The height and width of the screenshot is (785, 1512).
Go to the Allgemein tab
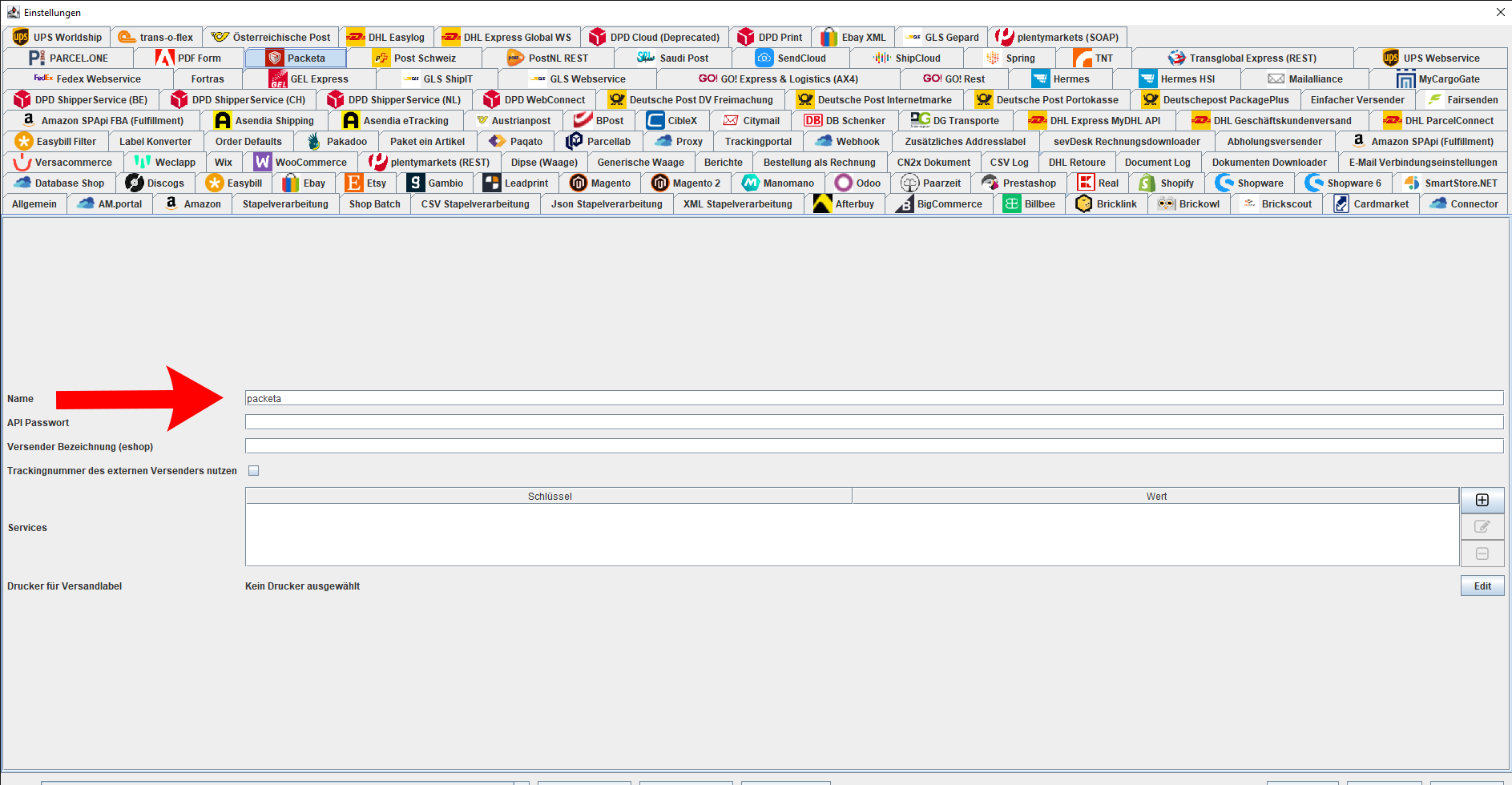[34, 203]
